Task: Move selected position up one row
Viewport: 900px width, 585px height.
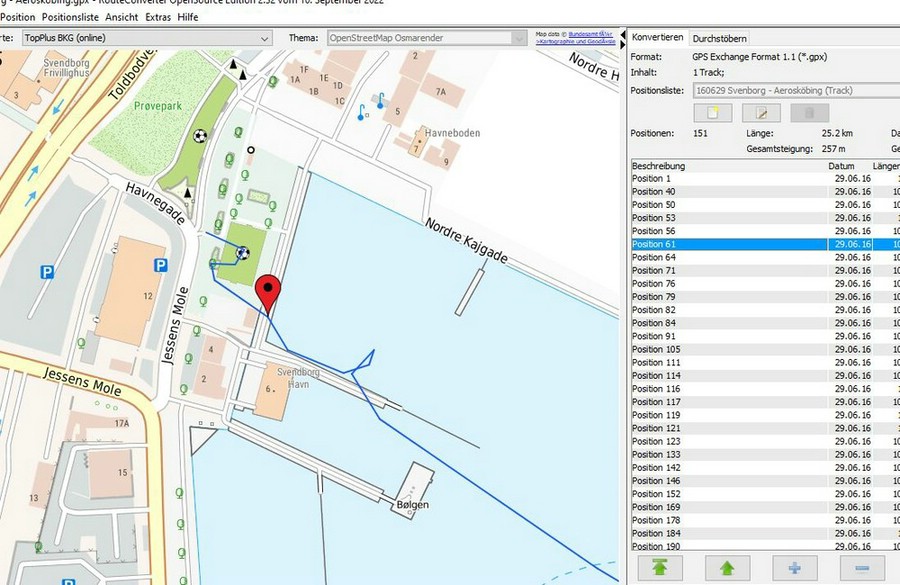Action: 727,568
